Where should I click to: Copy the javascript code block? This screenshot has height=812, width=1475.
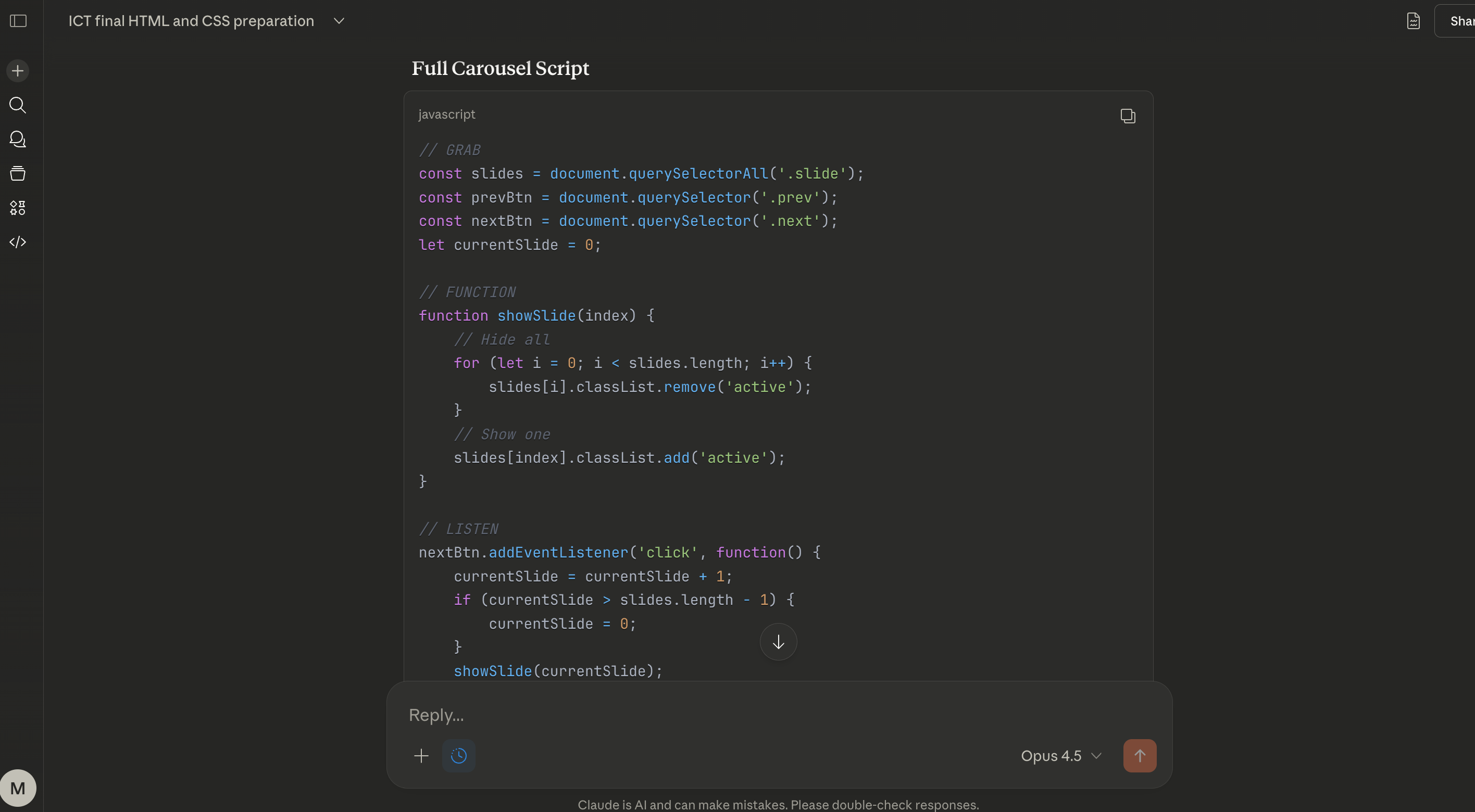pyautogui.click(x=1128, y=116)
